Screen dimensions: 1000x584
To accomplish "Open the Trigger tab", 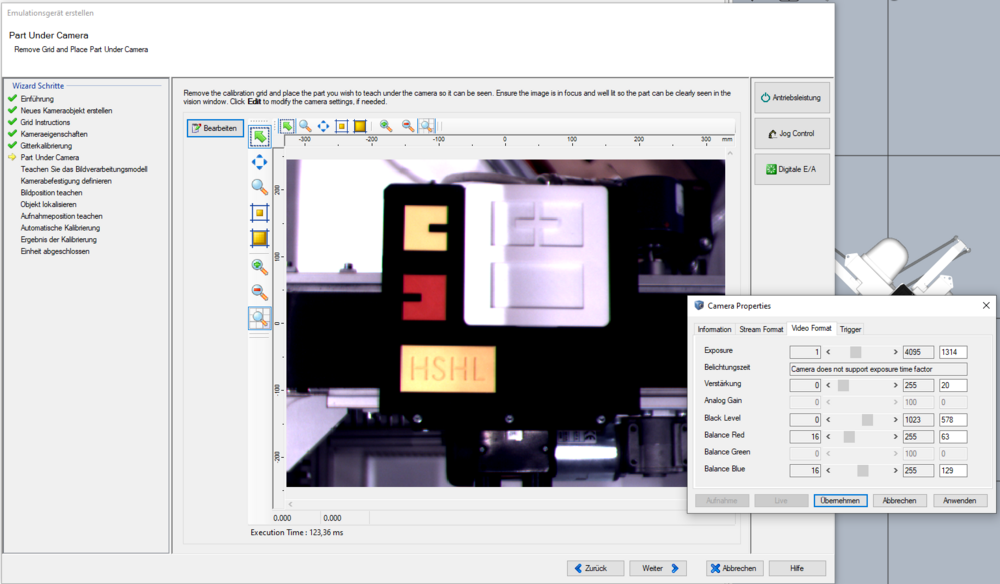I will click(850, 329).
